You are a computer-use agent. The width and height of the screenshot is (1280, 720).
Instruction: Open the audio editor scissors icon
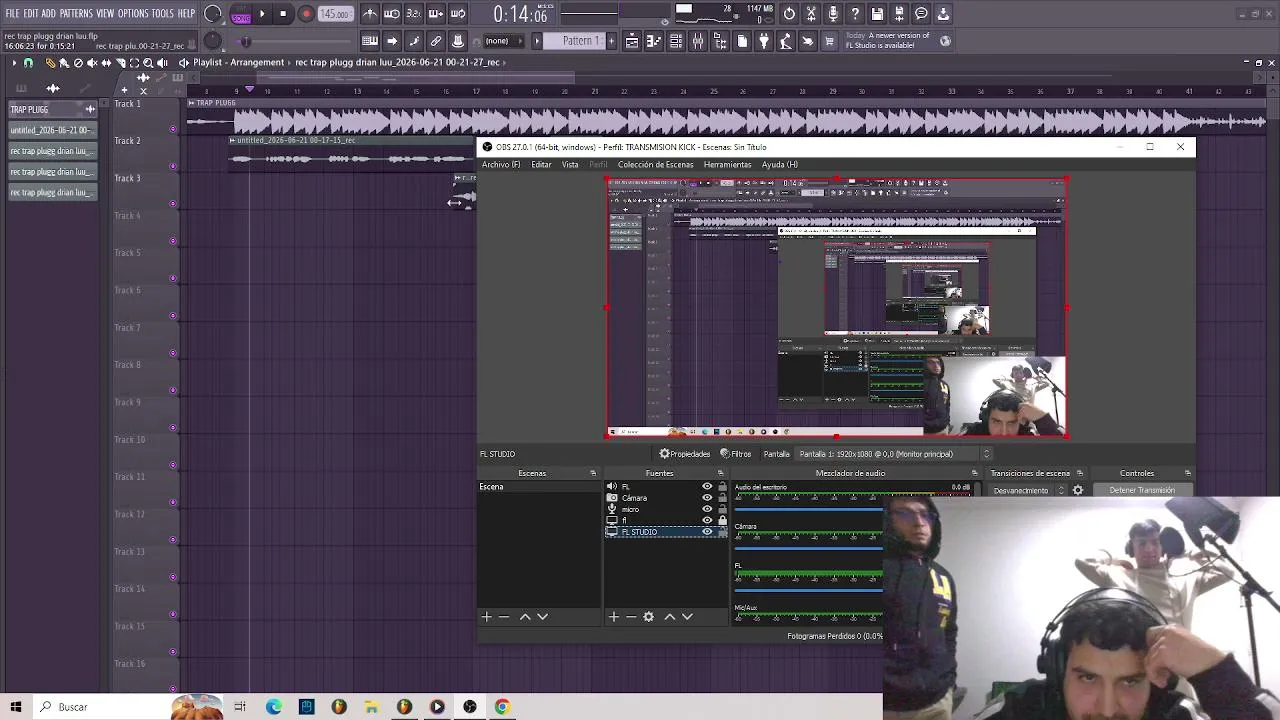point(811,14)
